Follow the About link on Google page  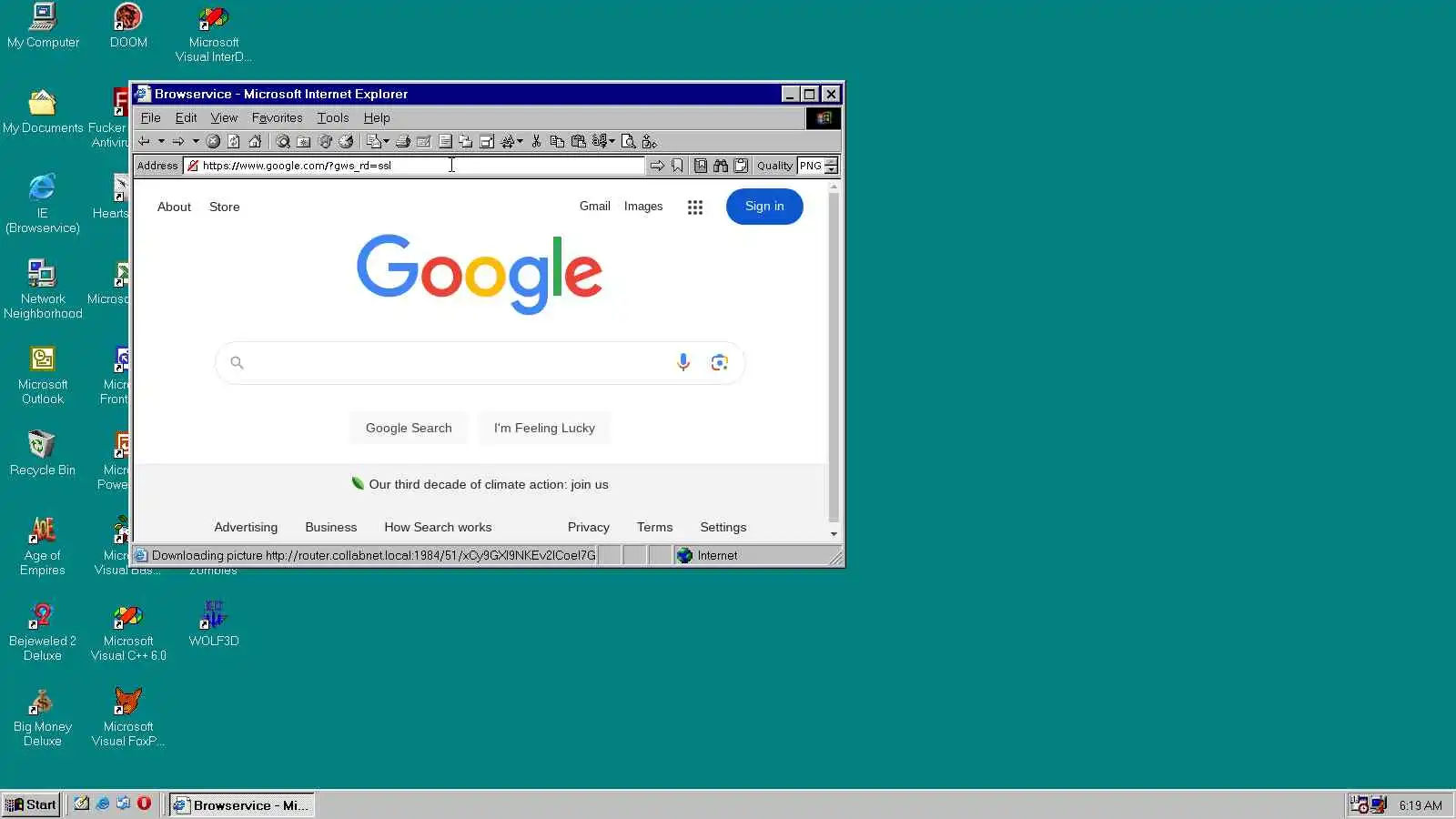tap(174, 207)
